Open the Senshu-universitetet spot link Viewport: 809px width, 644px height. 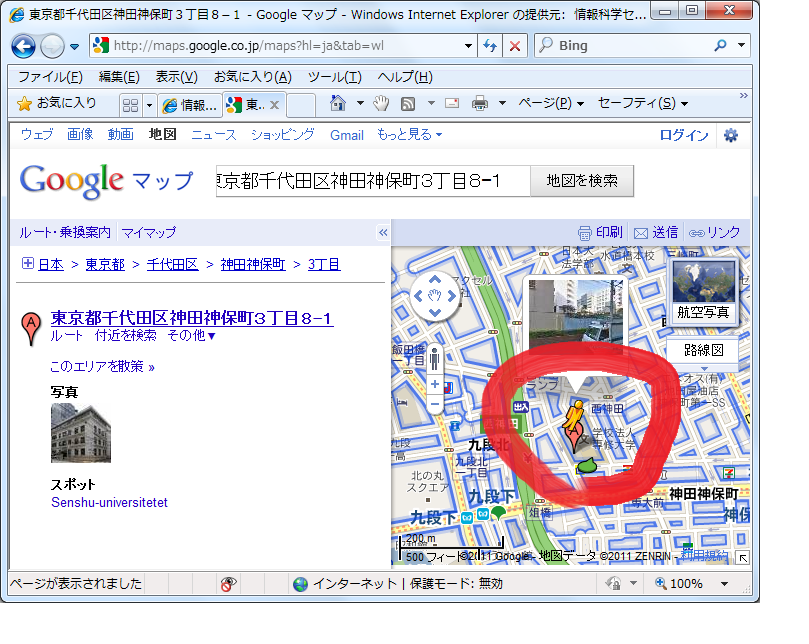109,503
